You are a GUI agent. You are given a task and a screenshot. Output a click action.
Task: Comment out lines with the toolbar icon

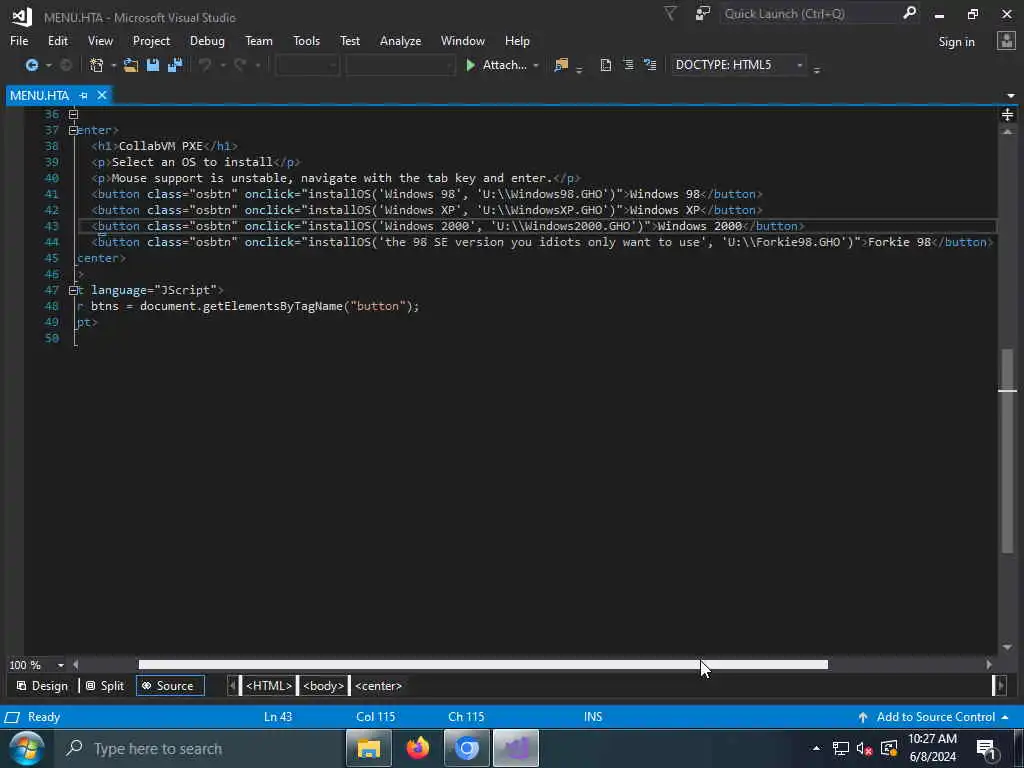pos(628,65)
